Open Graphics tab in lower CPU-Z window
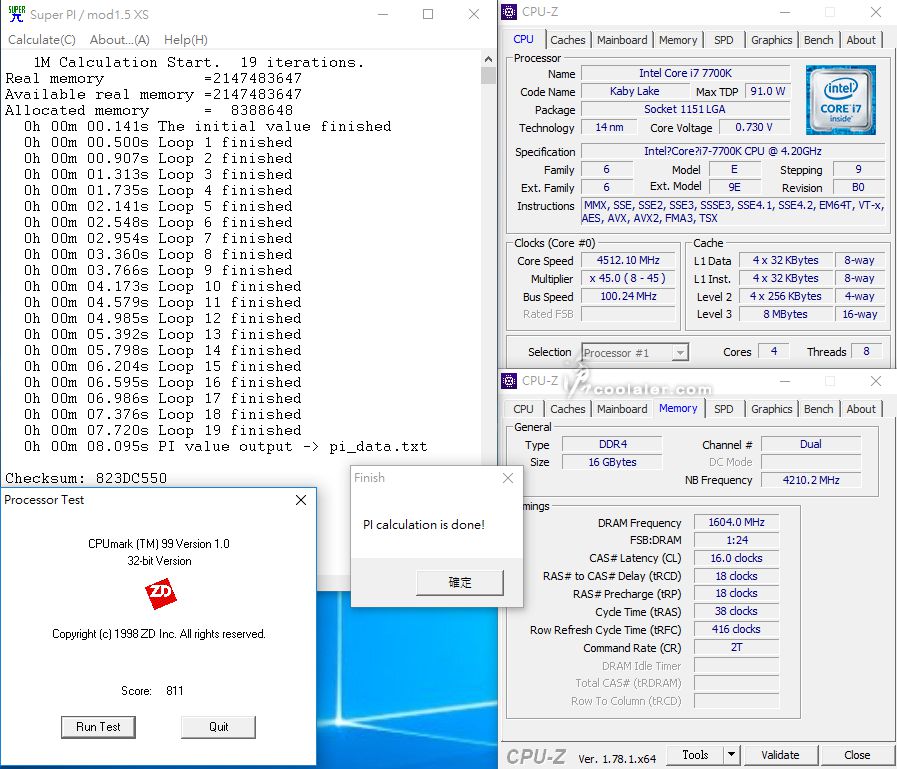This screenshot has width=897, height=769. coord(771,409)
